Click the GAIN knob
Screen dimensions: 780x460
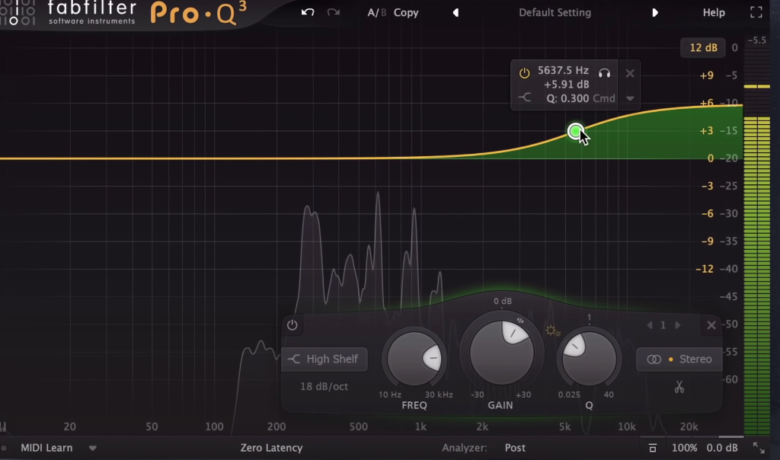501,353
